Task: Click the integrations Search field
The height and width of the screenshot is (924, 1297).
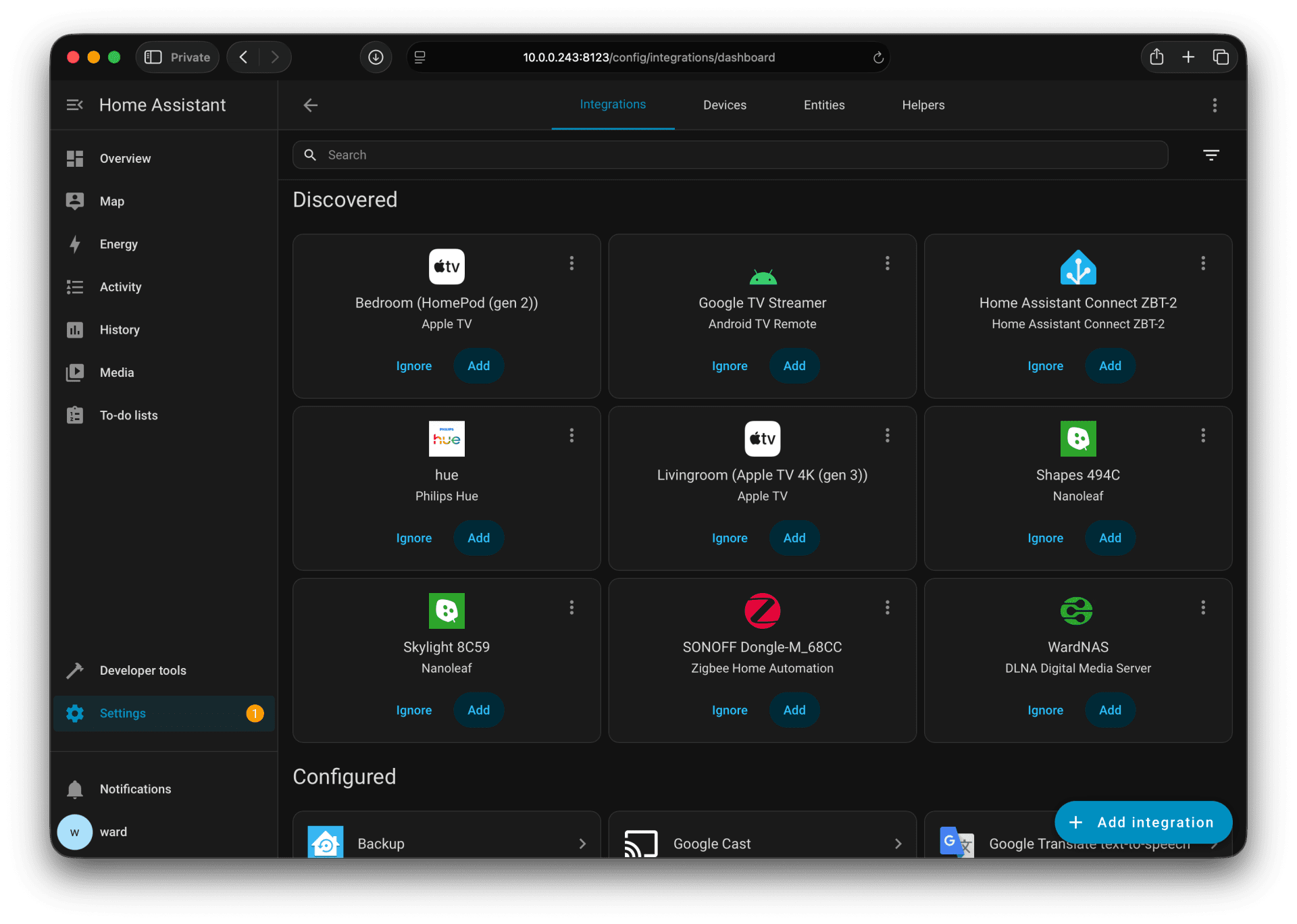Action: [x=730, y=155]
